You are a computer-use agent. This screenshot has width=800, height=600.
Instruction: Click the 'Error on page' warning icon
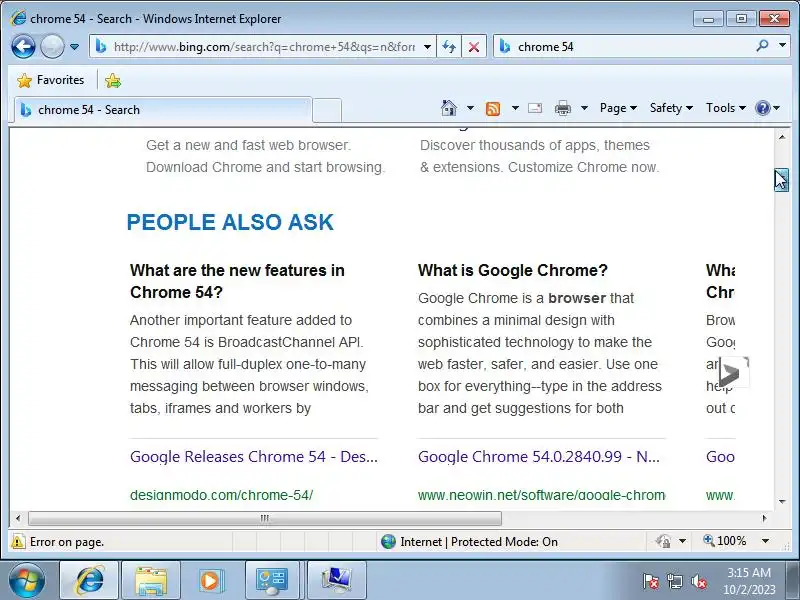point(18,541)
